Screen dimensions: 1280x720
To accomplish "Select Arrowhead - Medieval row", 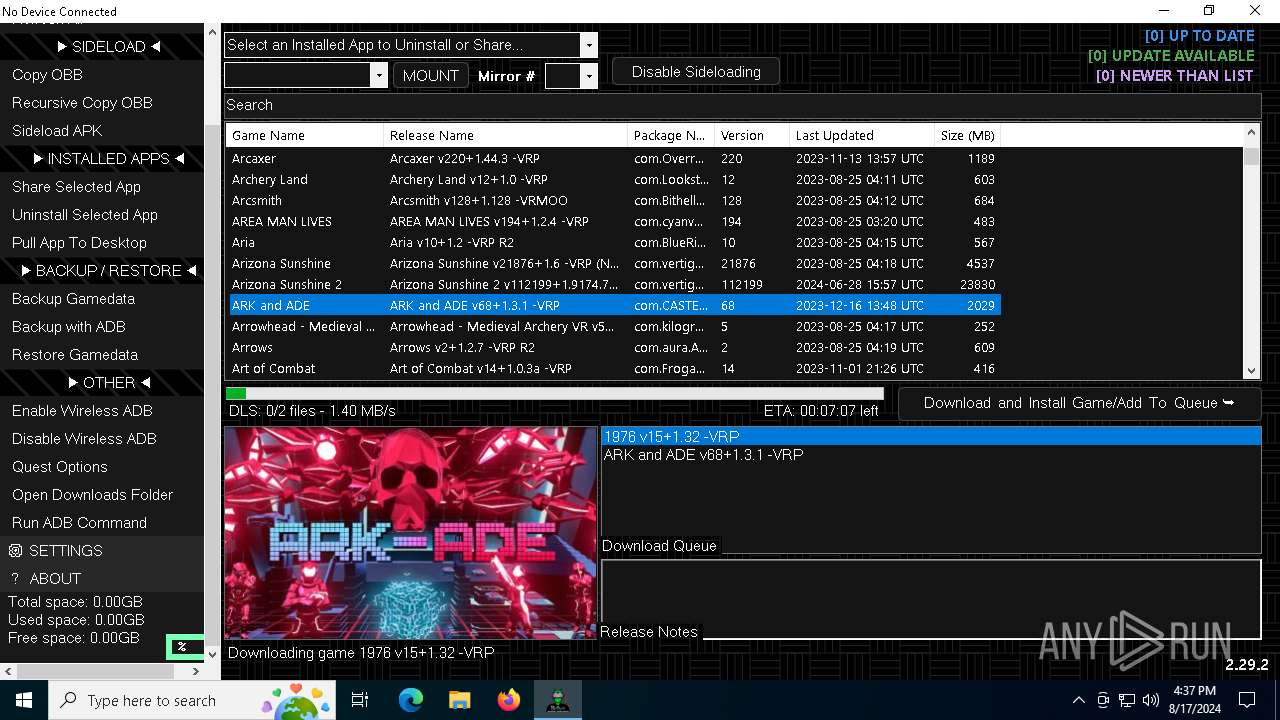I will (x=614, y=326).
